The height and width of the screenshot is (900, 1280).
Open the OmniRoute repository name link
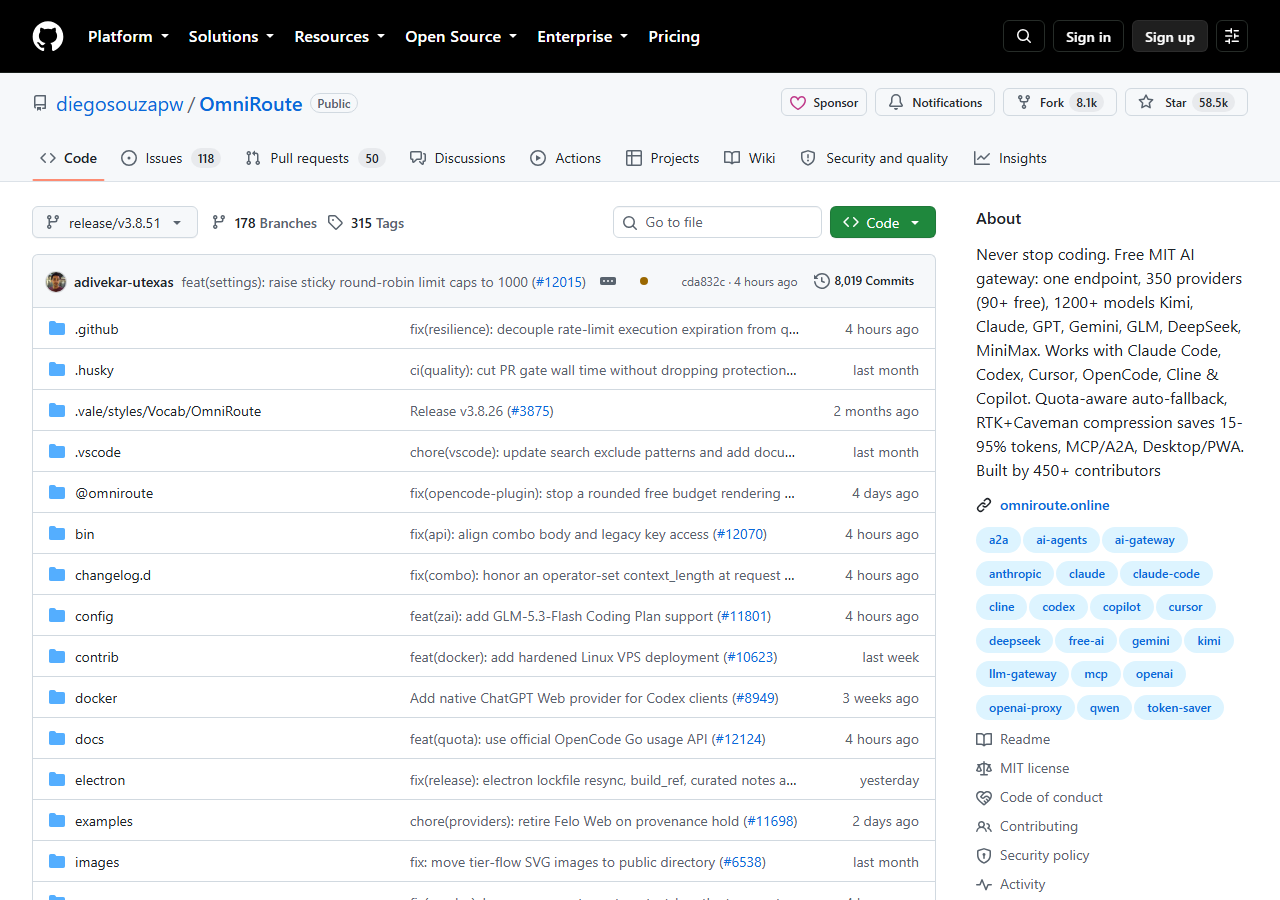coord(251,104)
